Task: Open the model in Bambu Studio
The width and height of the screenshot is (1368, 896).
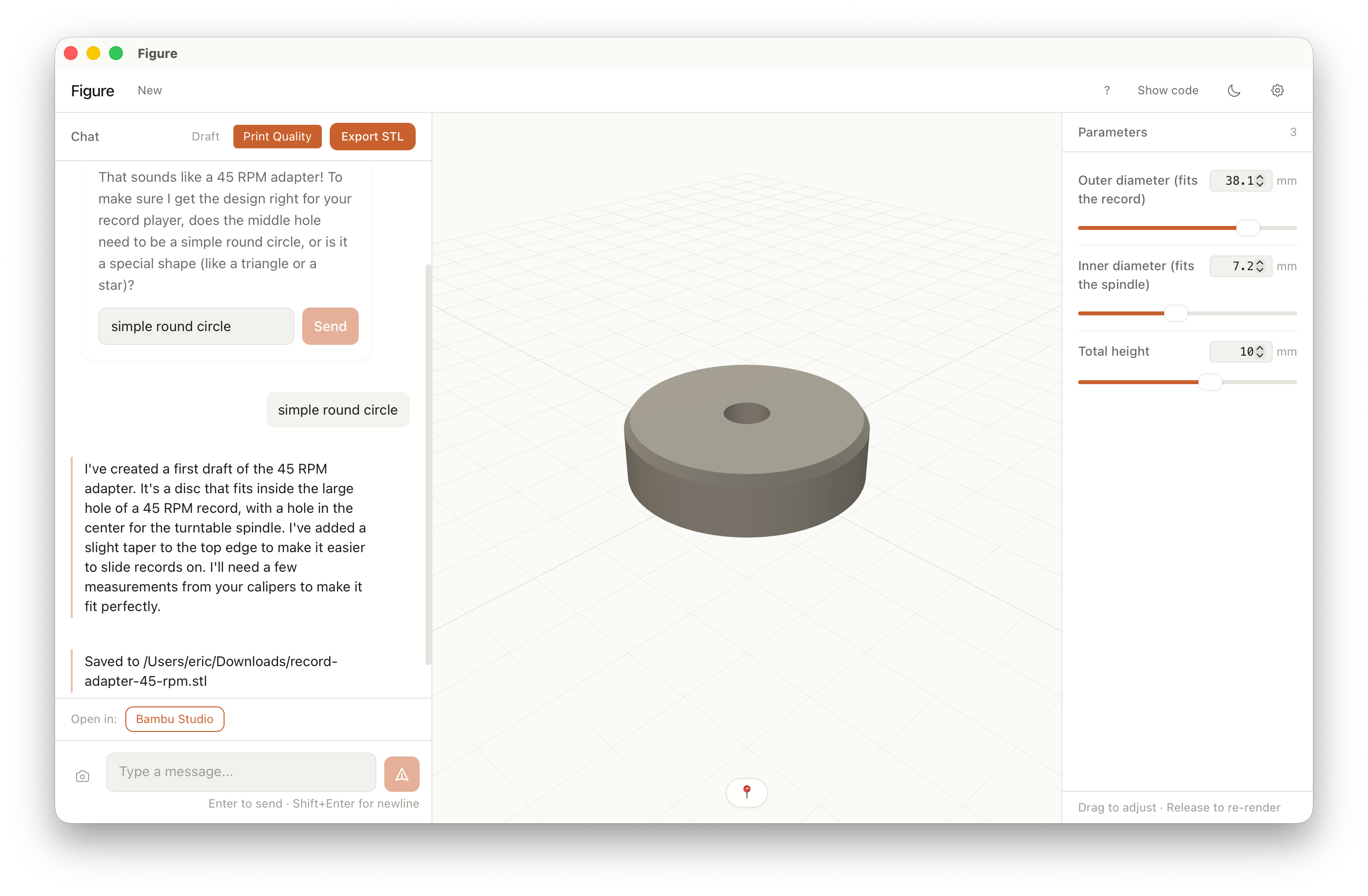Action: tap(174, 719)
